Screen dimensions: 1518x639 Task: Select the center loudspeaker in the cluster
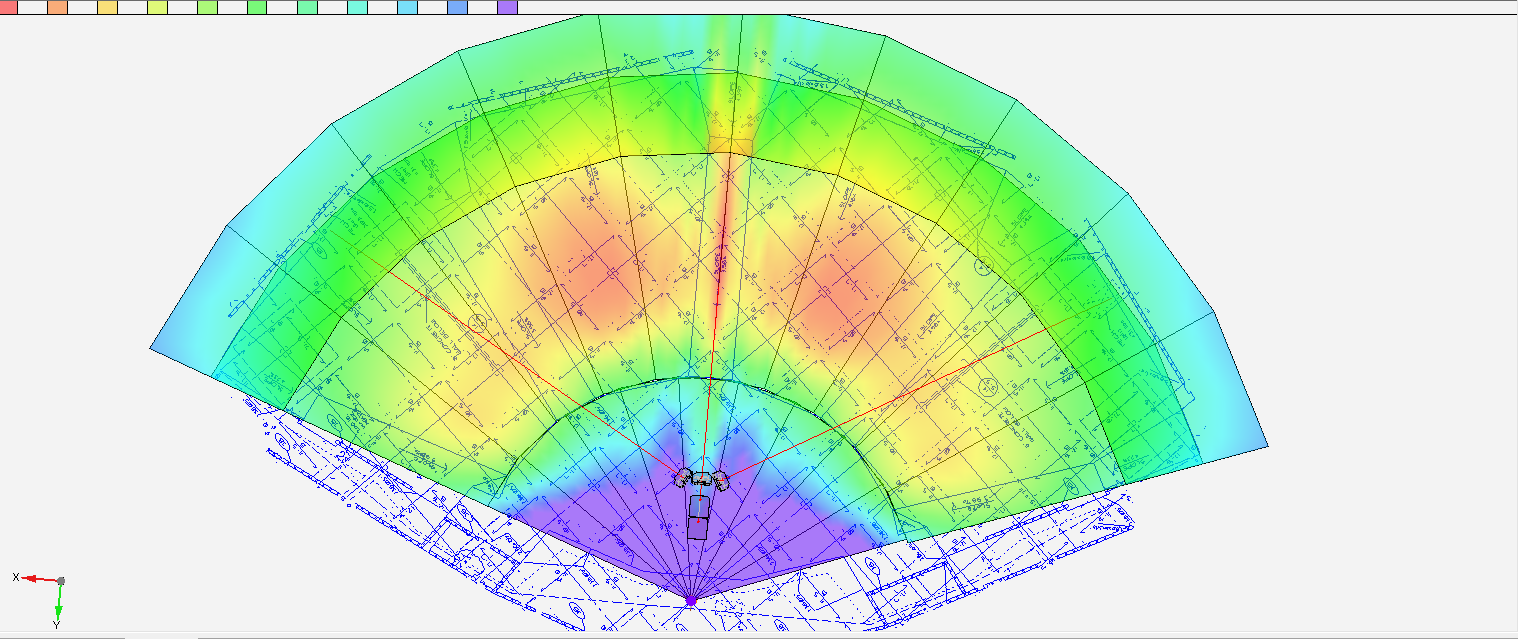(702, 478)
